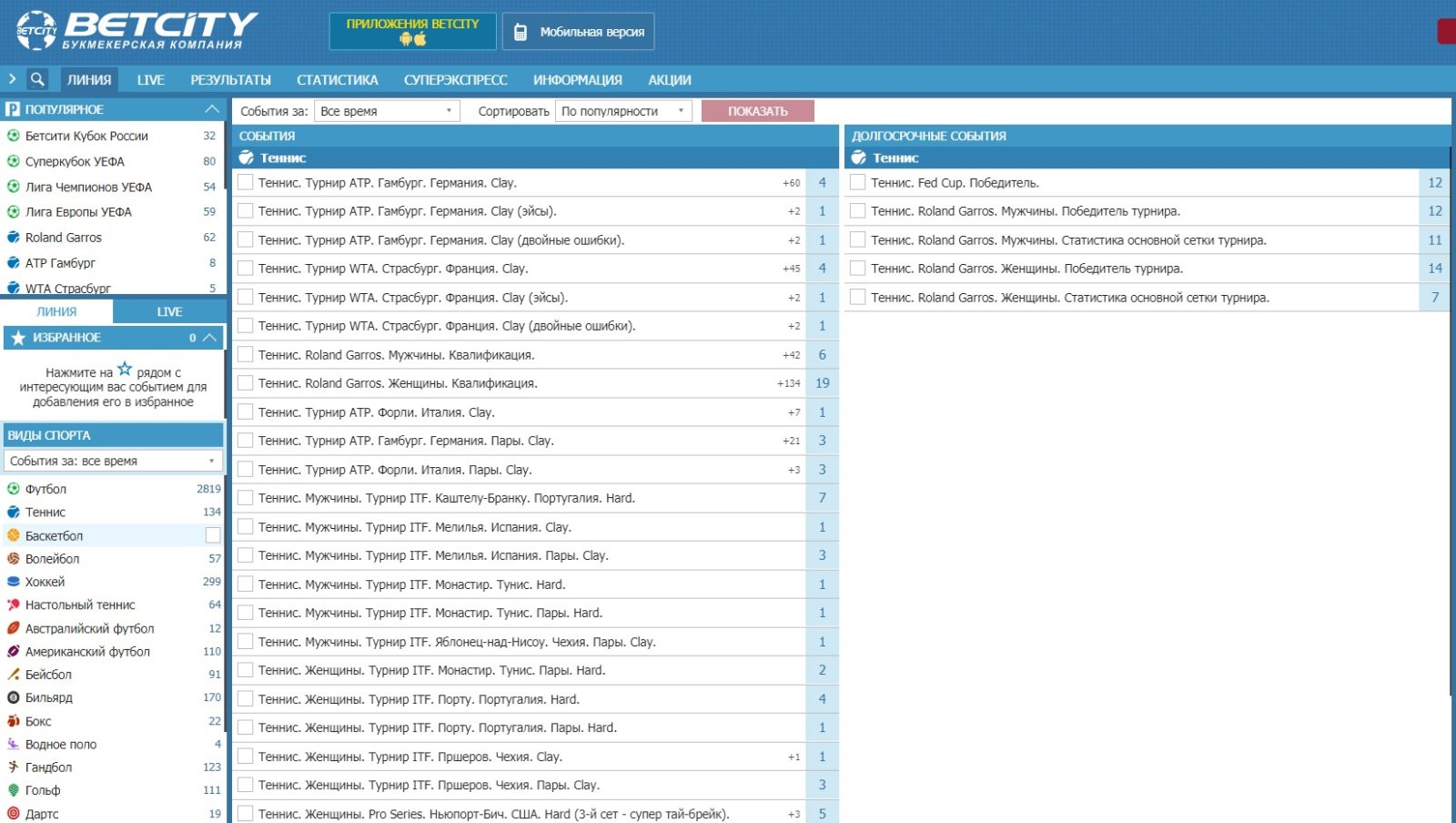
Task: Click the handball icon
Action: 14,767
